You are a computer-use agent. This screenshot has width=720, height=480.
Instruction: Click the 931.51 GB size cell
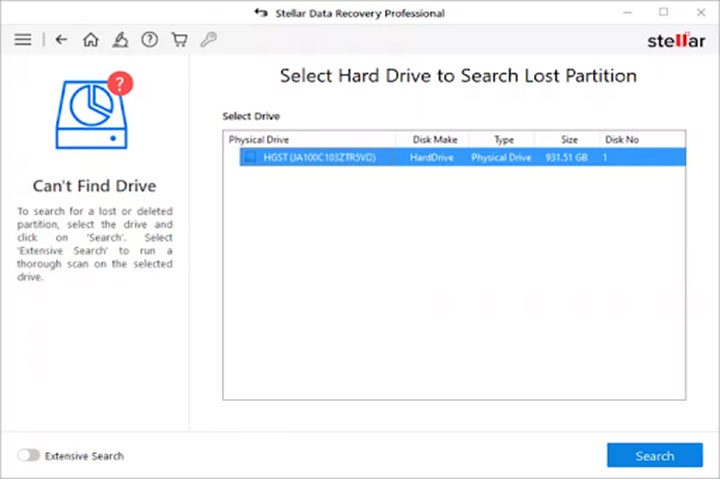tap(567, 158)
